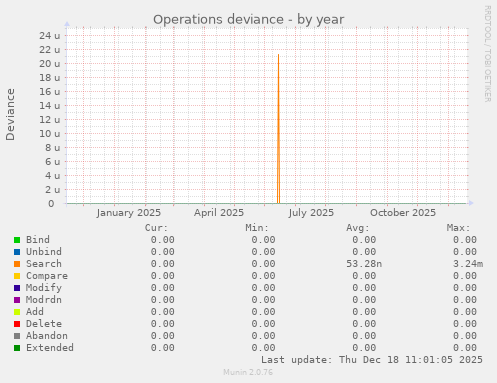
Task: Click the lime Add legend swatch
Action: coord(17,312)
